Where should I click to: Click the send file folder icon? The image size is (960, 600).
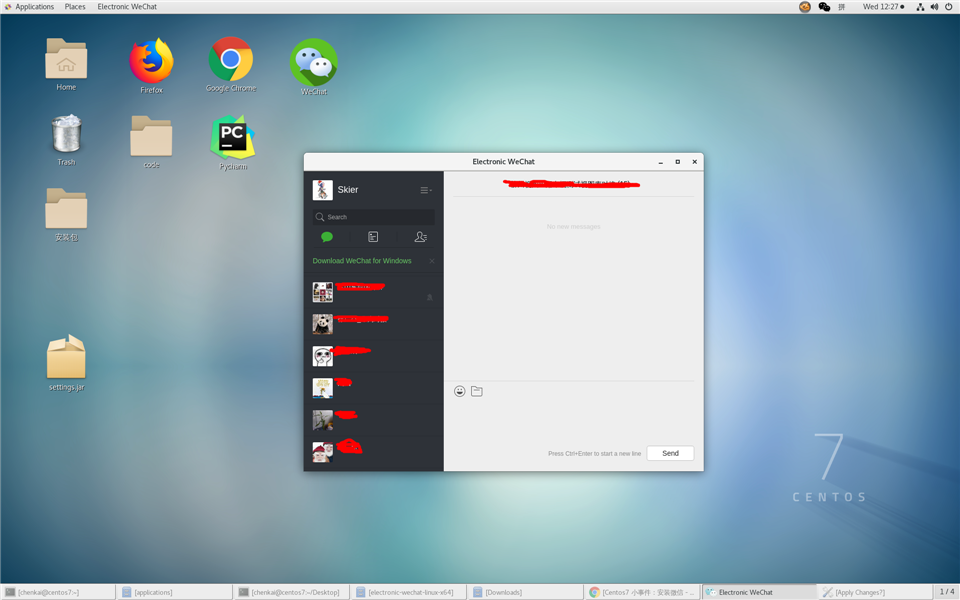pyautogui.click(x=477, y=391)
